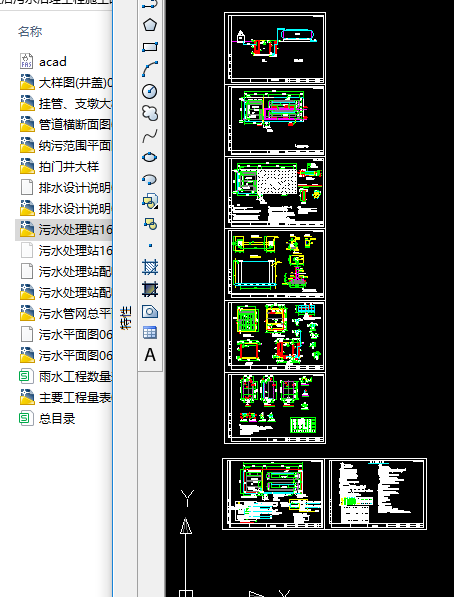Pick the Revision Cloud tool
Image resolution: width=454 pixels, height=597 pixels.
click(x=150, y=113)
